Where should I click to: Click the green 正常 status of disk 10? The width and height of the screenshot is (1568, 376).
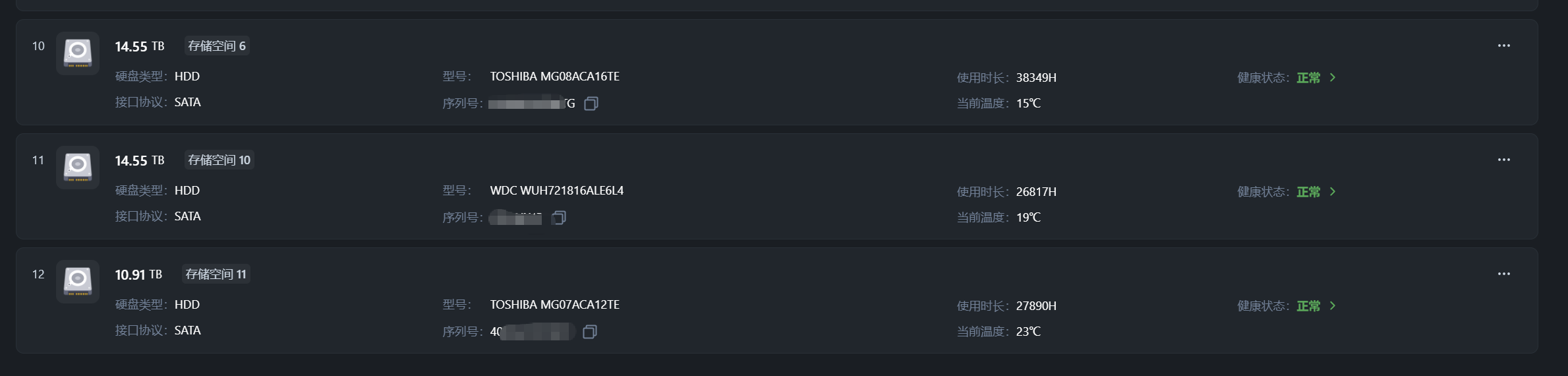click(x=1308, y=78)
